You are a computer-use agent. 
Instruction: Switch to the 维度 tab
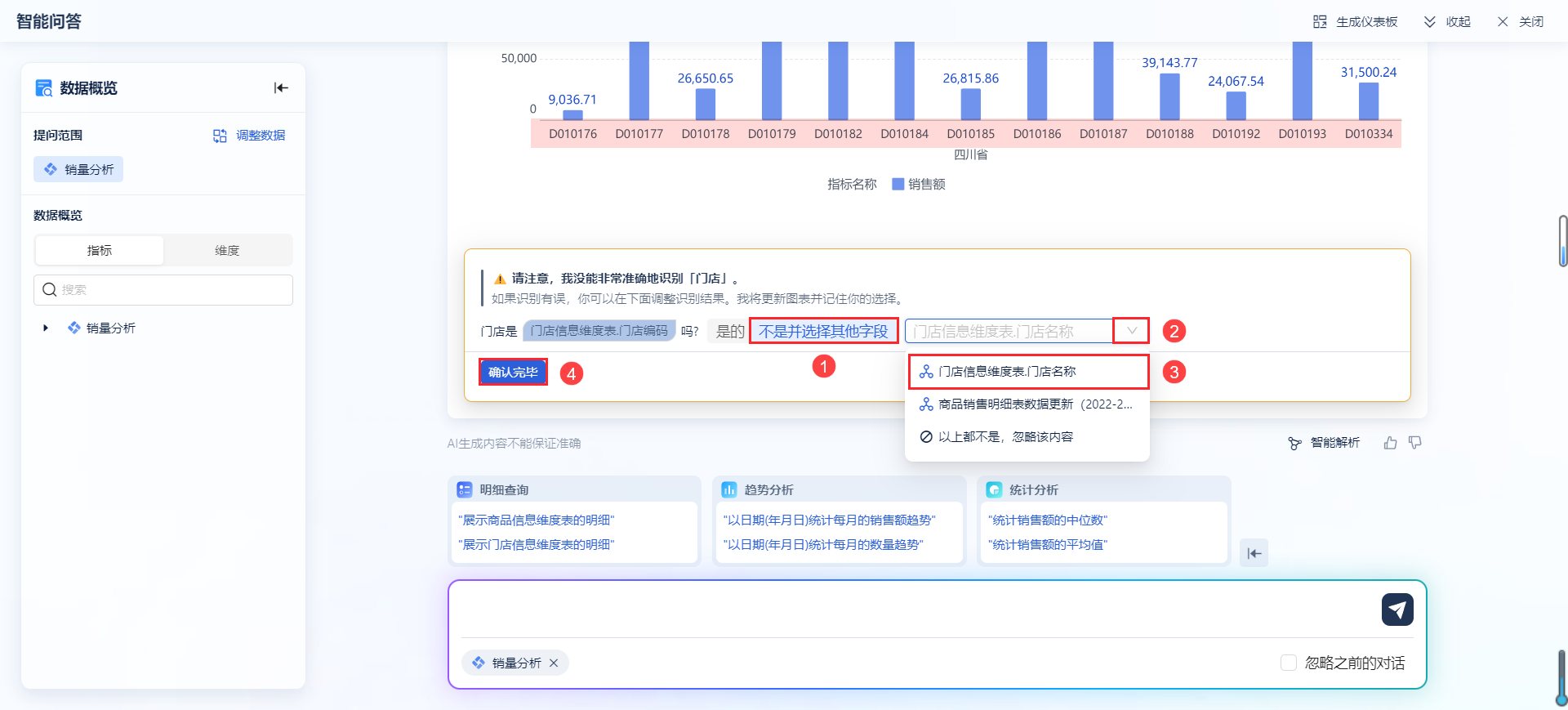227,251
